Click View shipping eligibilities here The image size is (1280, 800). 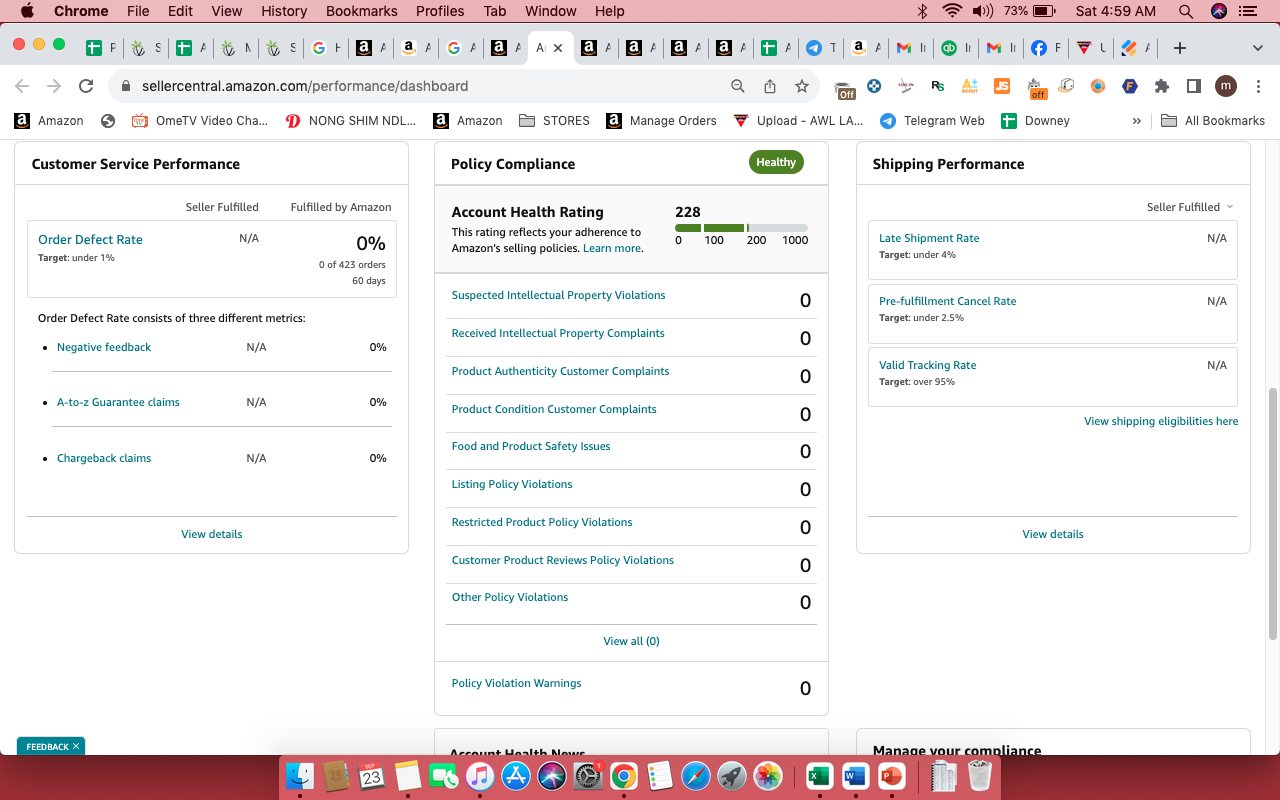coord(1161,421)
